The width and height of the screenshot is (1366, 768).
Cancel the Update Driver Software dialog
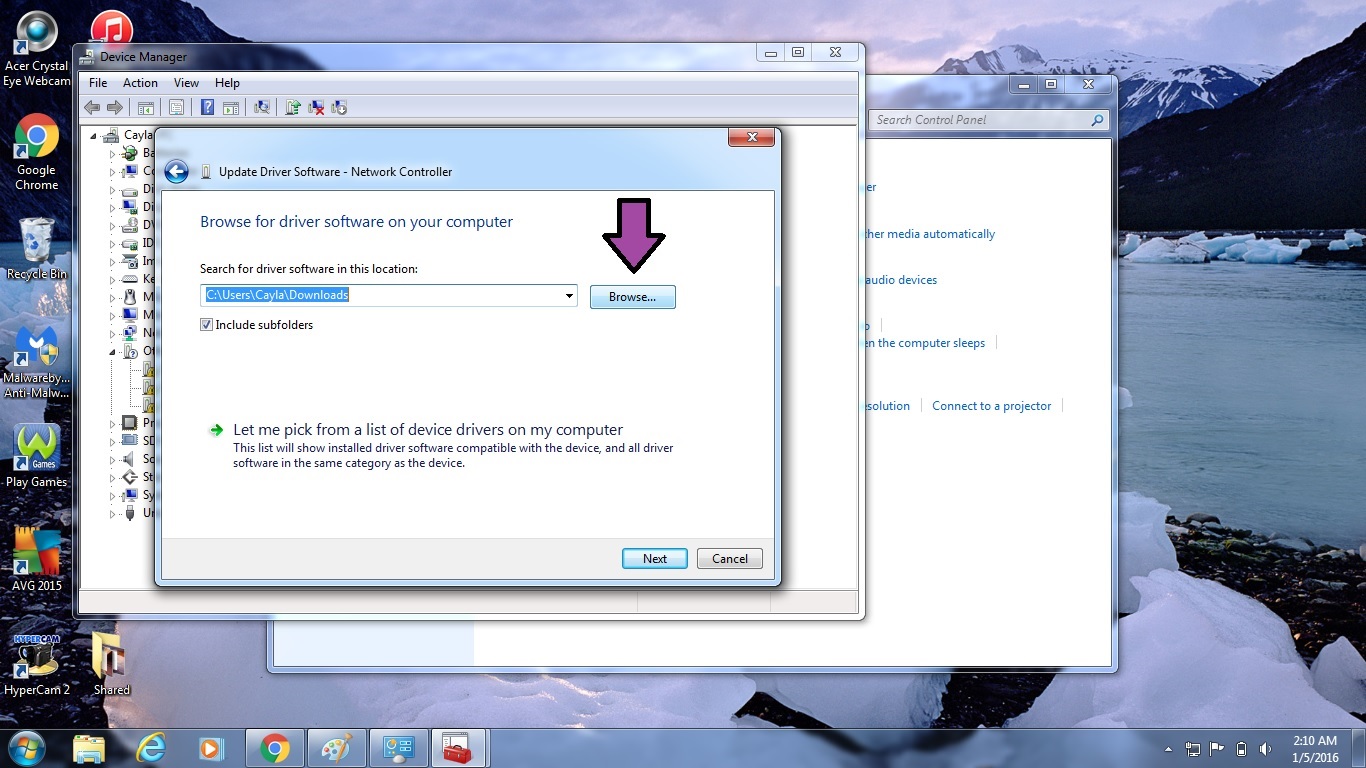tap(730, 558)
